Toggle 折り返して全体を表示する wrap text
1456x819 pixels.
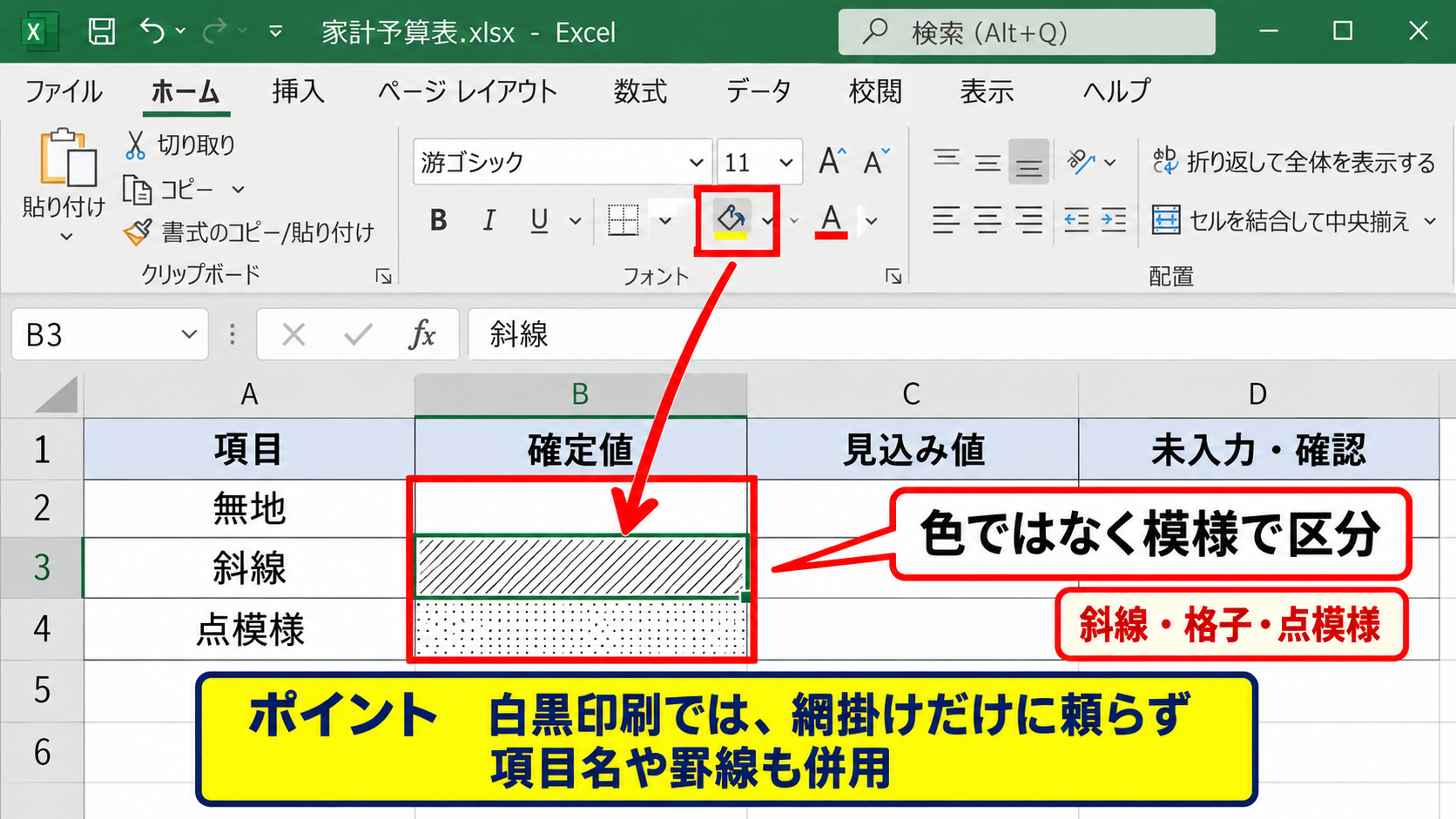tap(1293, 161)
